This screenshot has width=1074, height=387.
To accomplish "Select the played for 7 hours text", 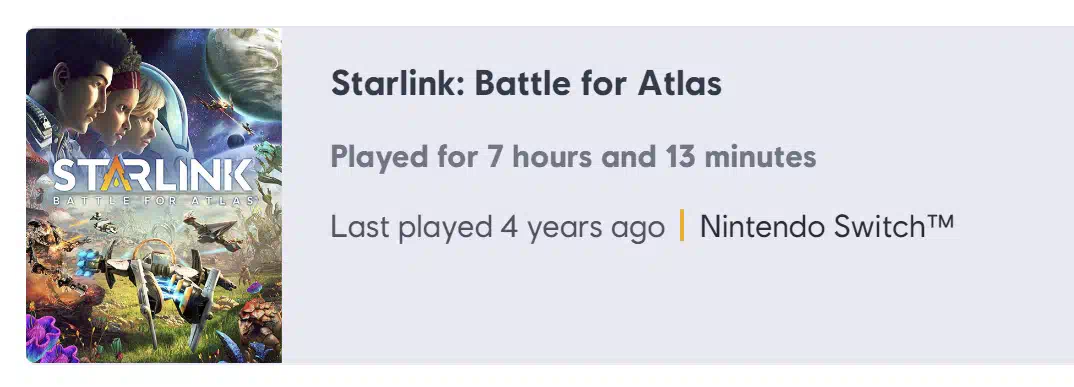I will [573, 157].
